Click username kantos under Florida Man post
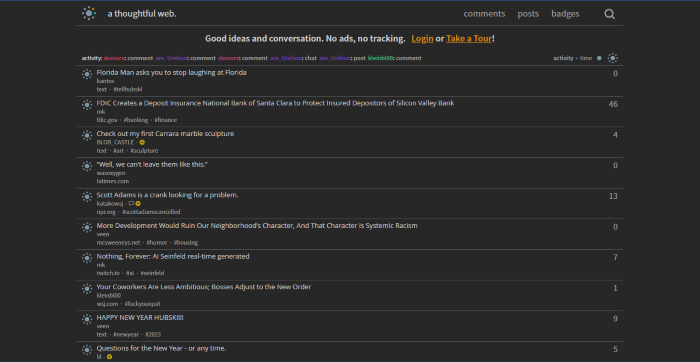Viewport: 700px width, 363px height. point(105,81)
